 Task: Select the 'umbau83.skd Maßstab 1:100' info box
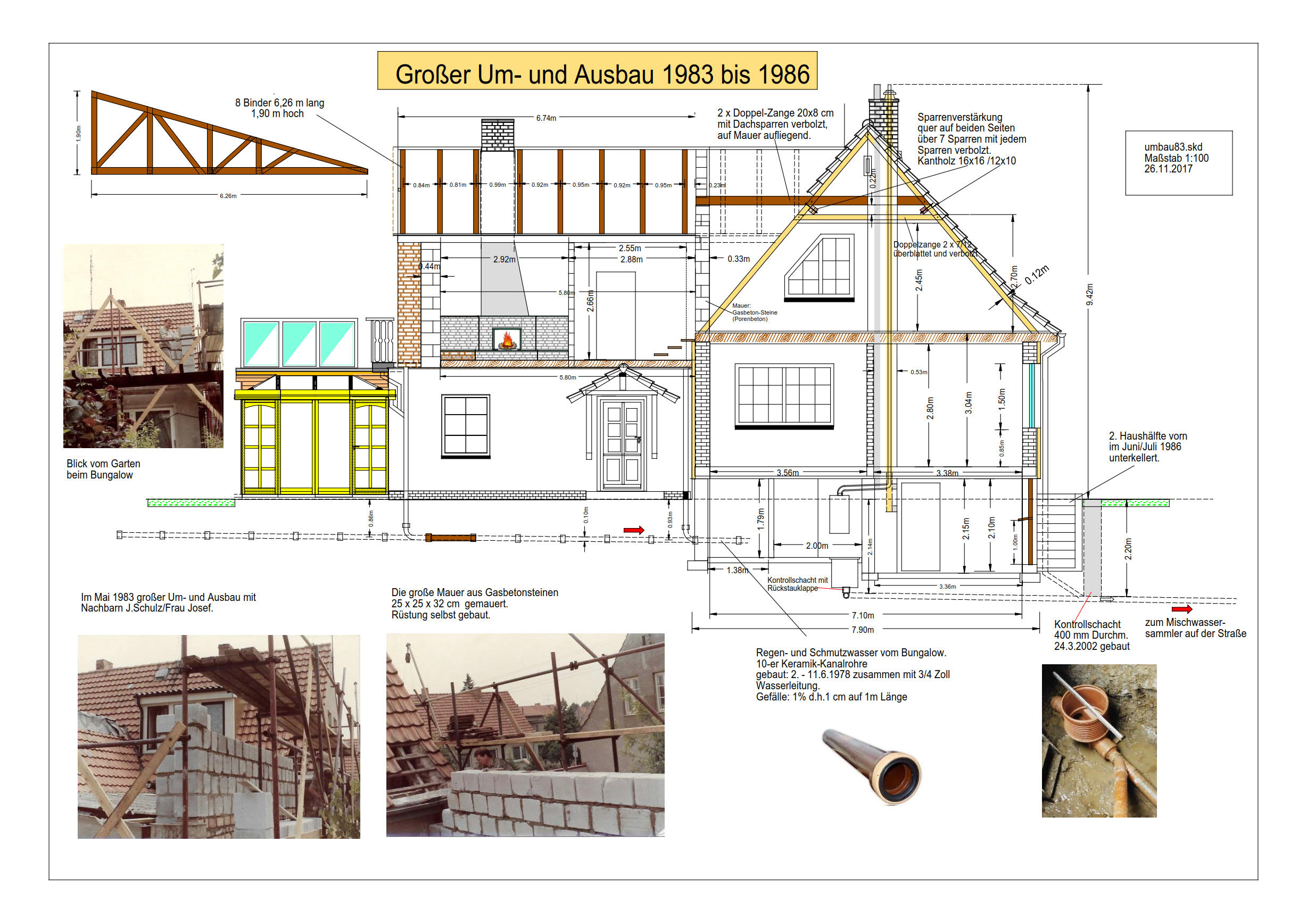click(1179, 163)
